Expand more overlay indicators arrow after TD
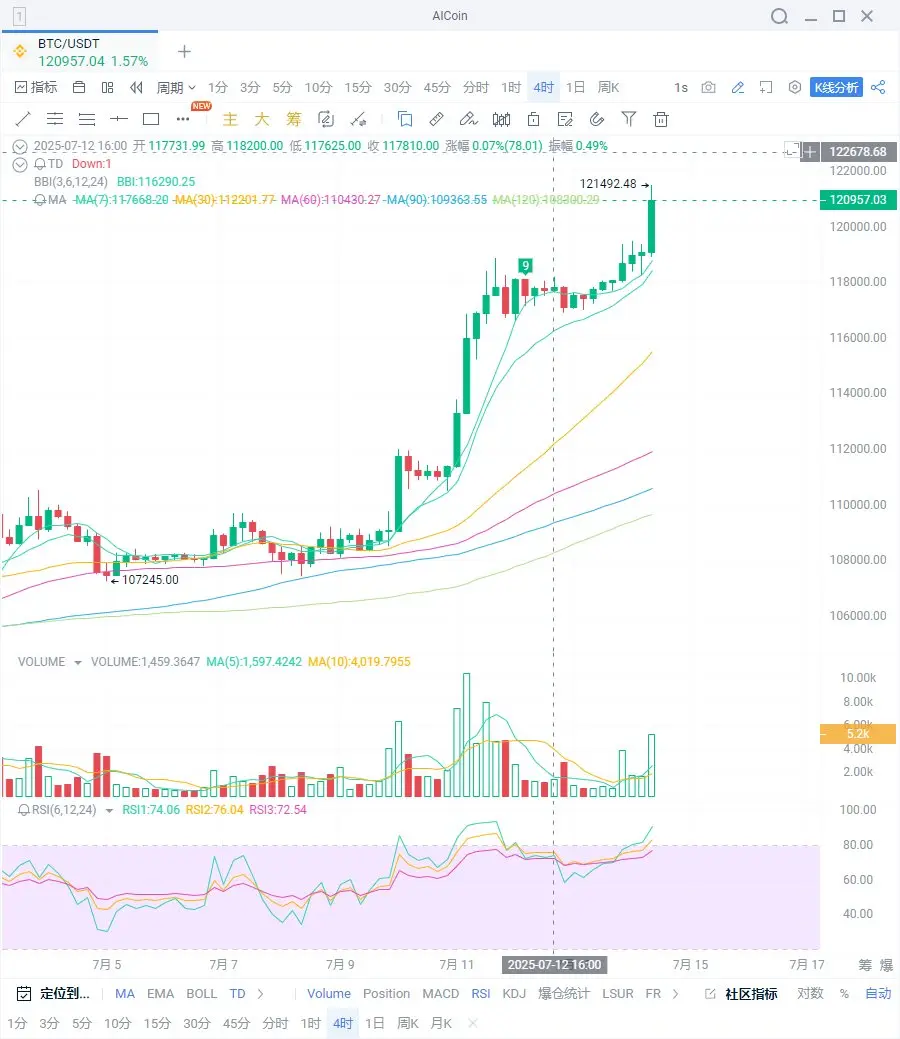Viewport: 900px width, 1039px height. coord(260,993)
